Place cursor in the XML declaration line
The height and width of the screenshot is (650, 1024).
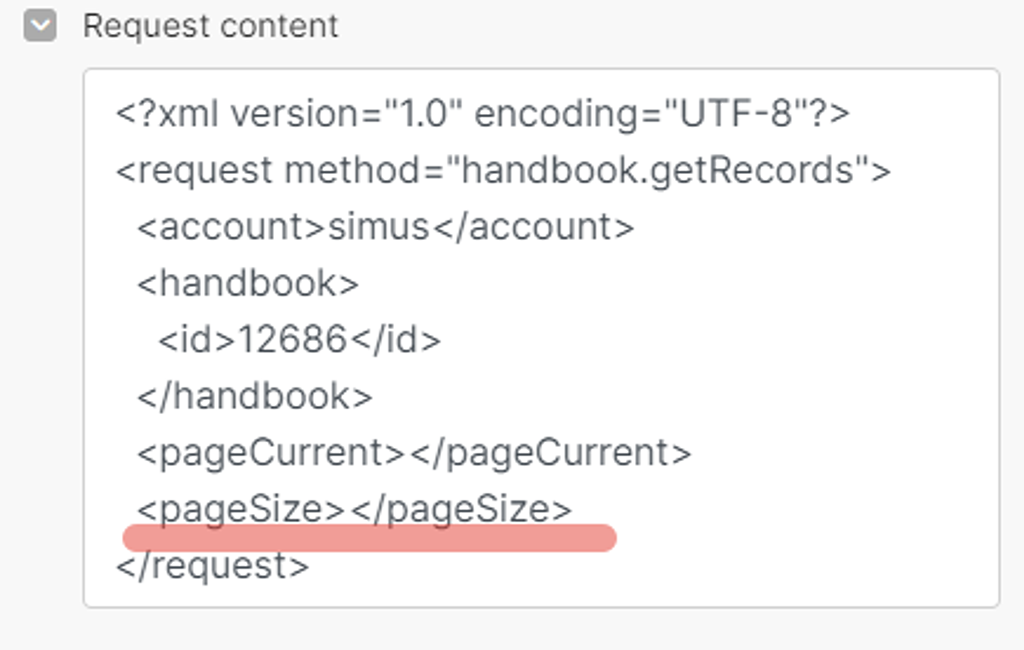[x=483, y=114]
